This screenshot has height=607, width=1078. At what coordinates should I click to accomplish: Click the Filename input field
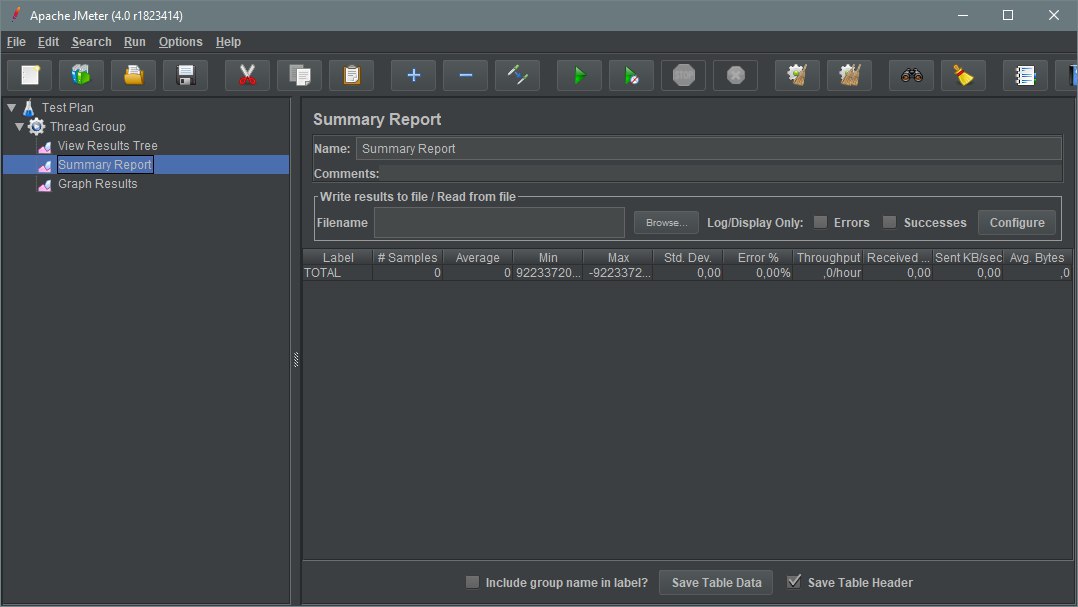pos(499,223)
